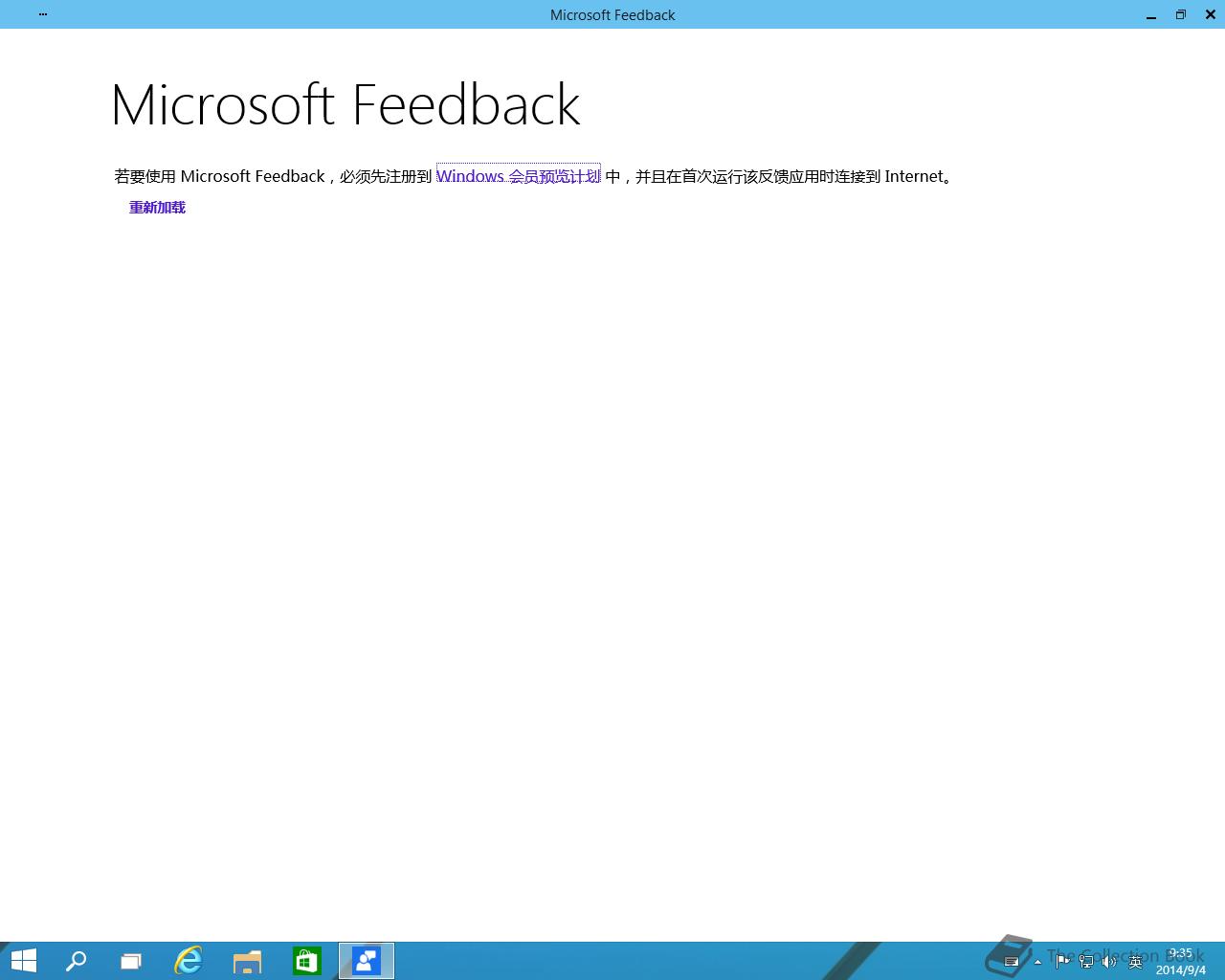Launch Internet Explorer from the taskbar
This screenshot has width=1225, height=980.
(189, 961)
